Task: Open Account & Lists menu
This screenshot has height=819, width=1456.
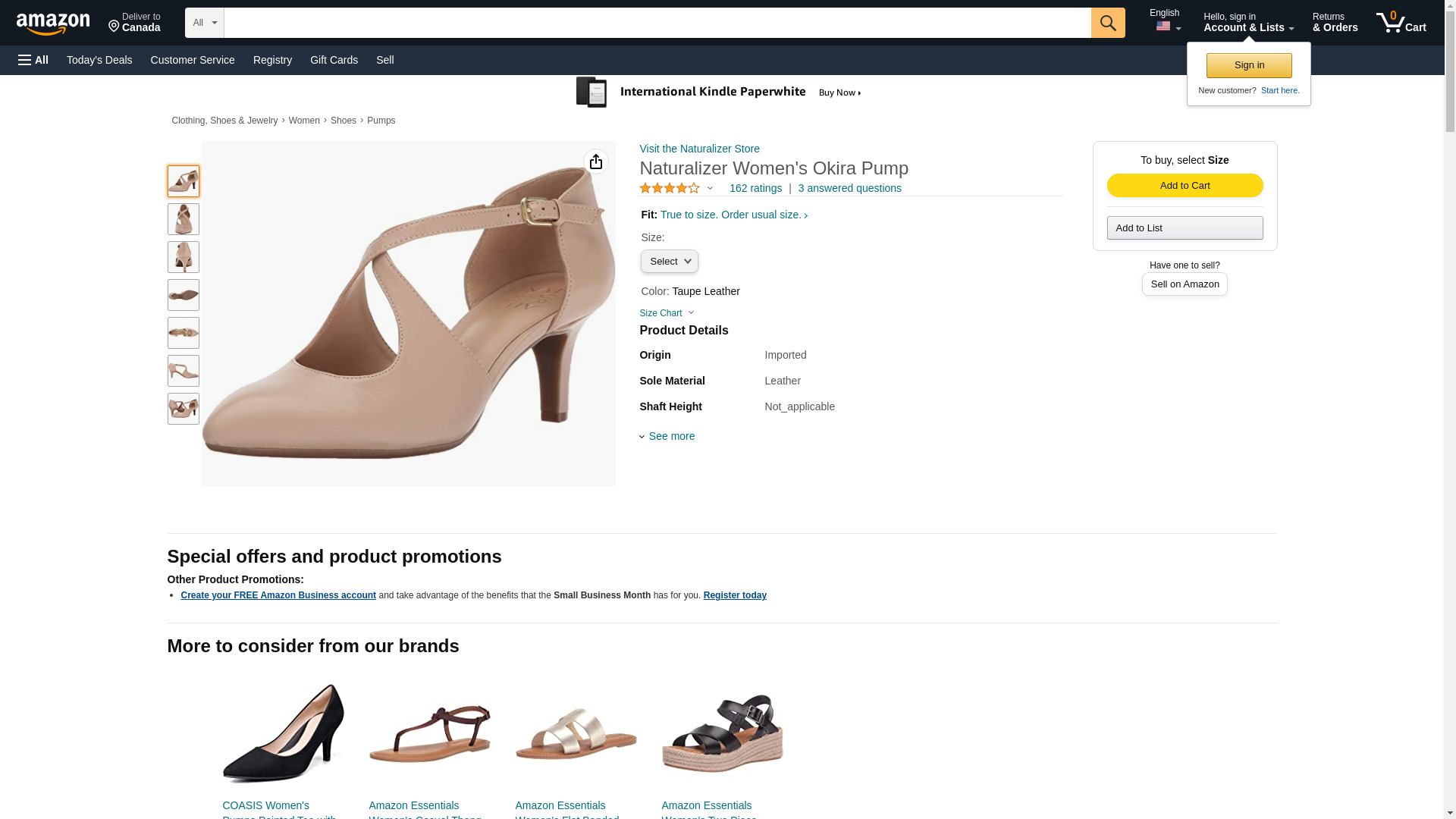Action: click(x=1248, y=23)
